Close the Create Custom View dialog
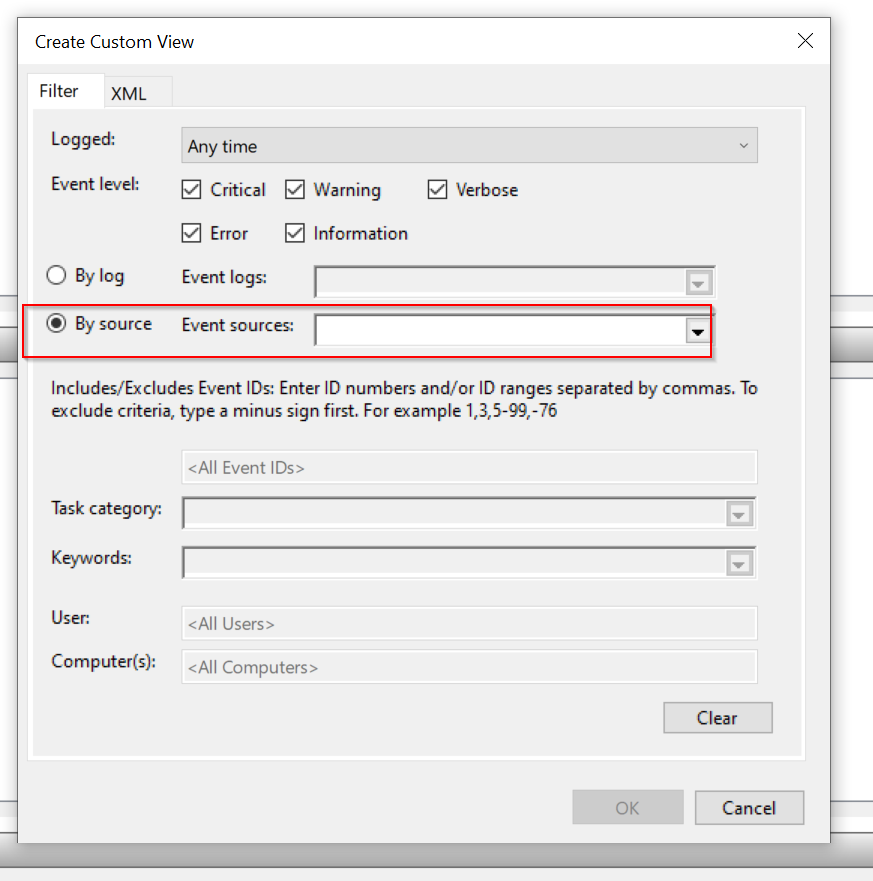The width and height of the screenshot is (873, 881). coord(805,40)
